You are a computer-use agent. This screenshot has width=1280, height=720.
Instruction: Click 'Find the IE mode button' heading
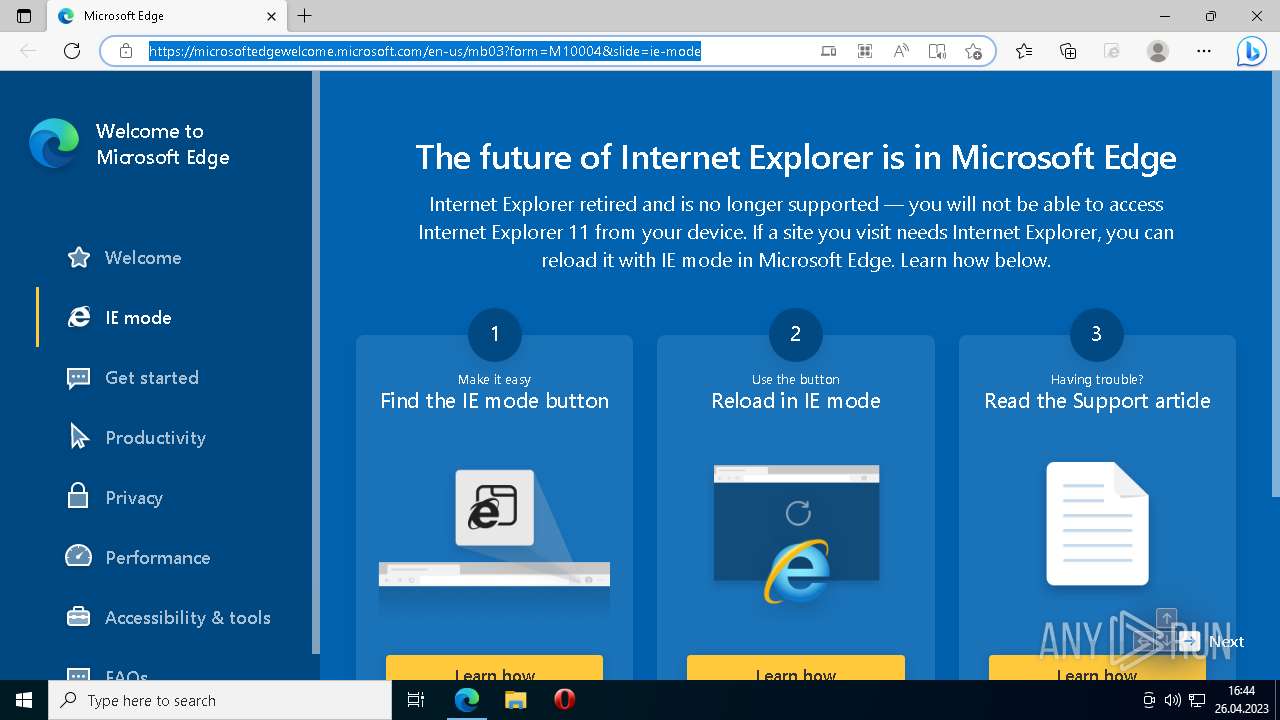(x=494, y=401)
